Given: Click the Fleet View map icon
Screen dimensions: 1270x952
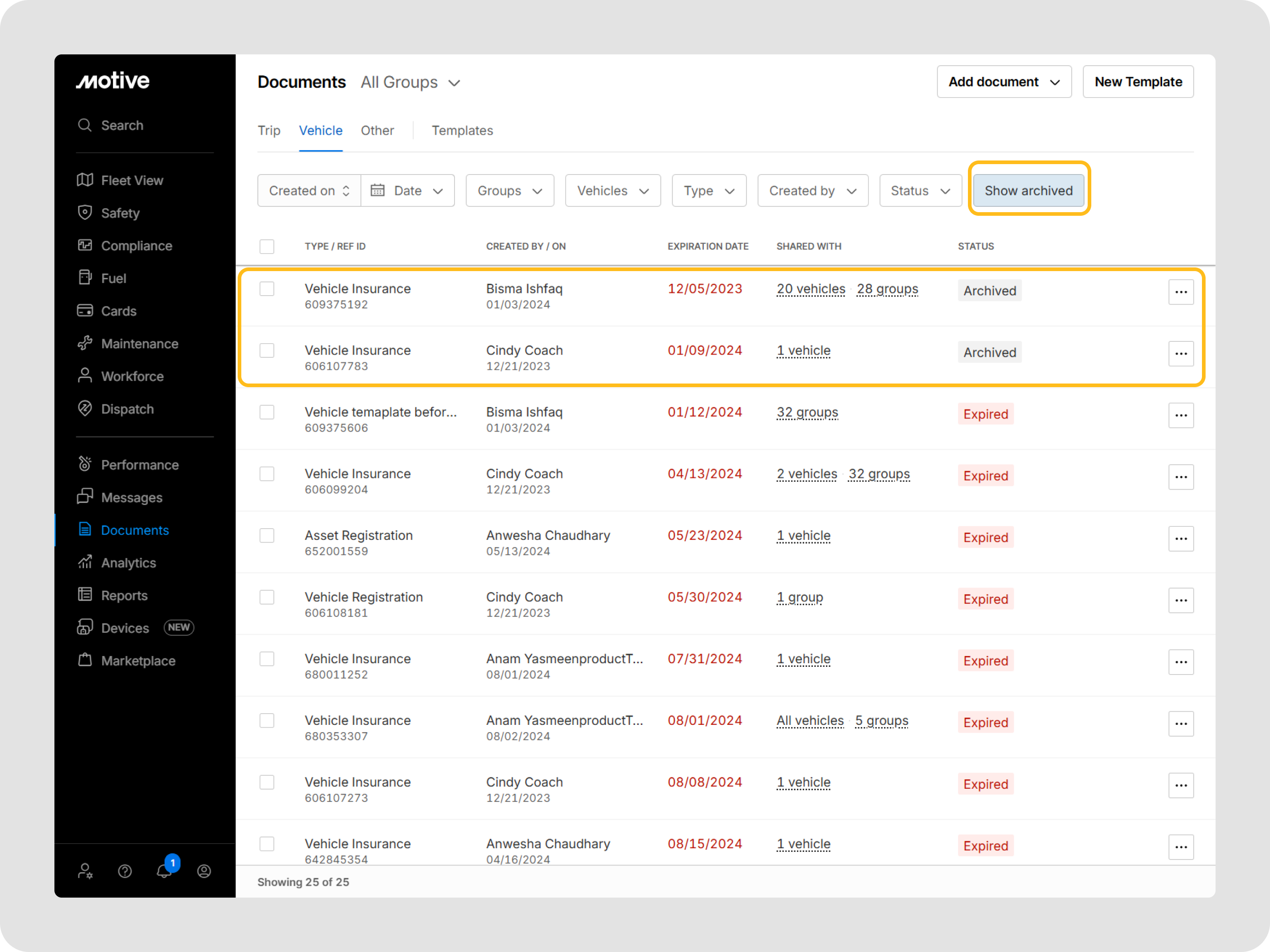Looking at the screenshot, I should point(85,180).
